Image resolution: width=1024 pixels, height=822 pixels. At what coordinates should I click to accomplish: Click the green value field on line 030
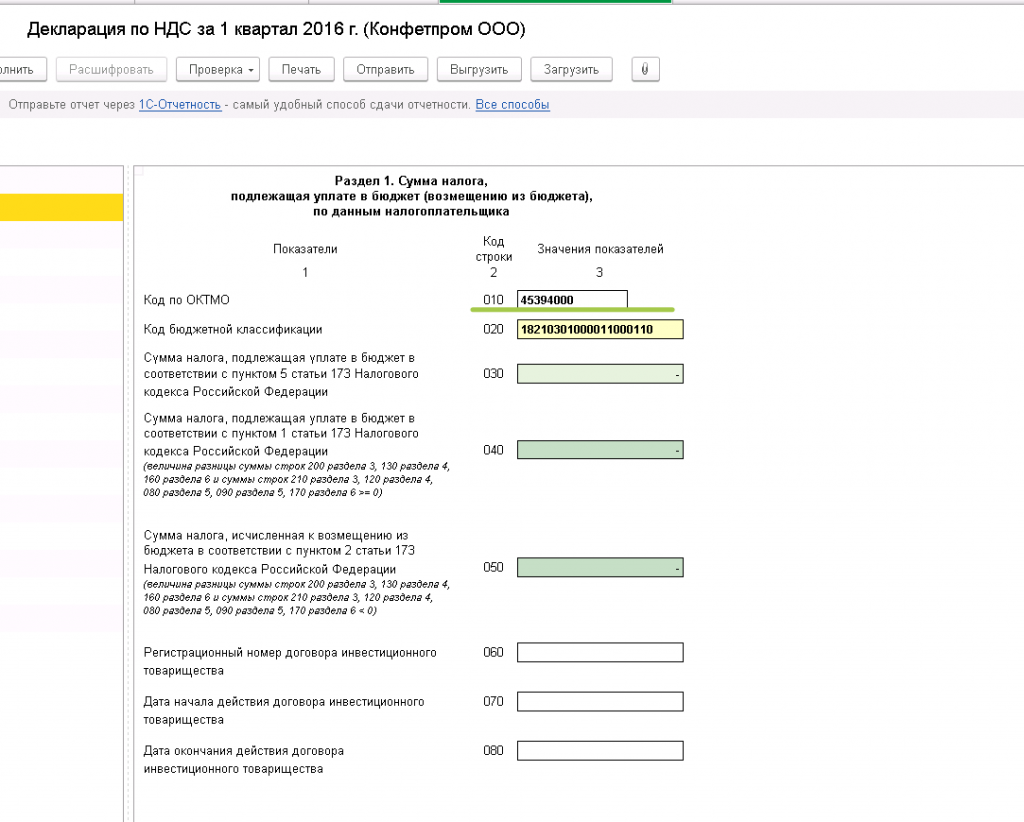(600, 374)
